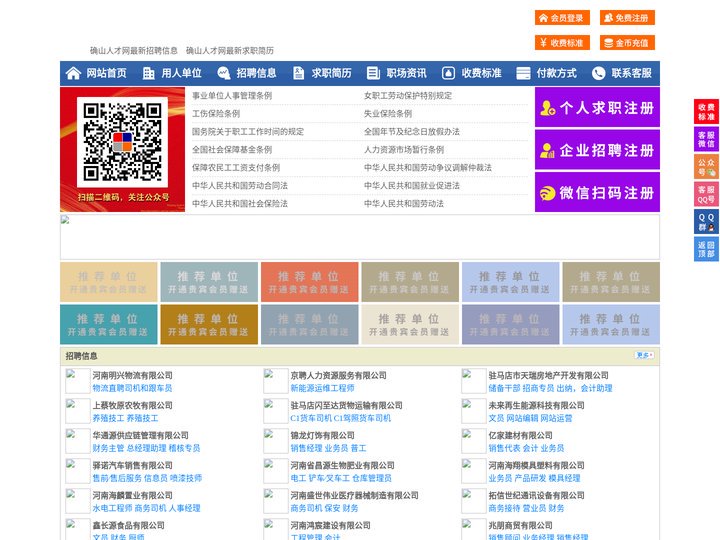
Task: Open the 金币充值 button
Action: click(x=627, y=43)
